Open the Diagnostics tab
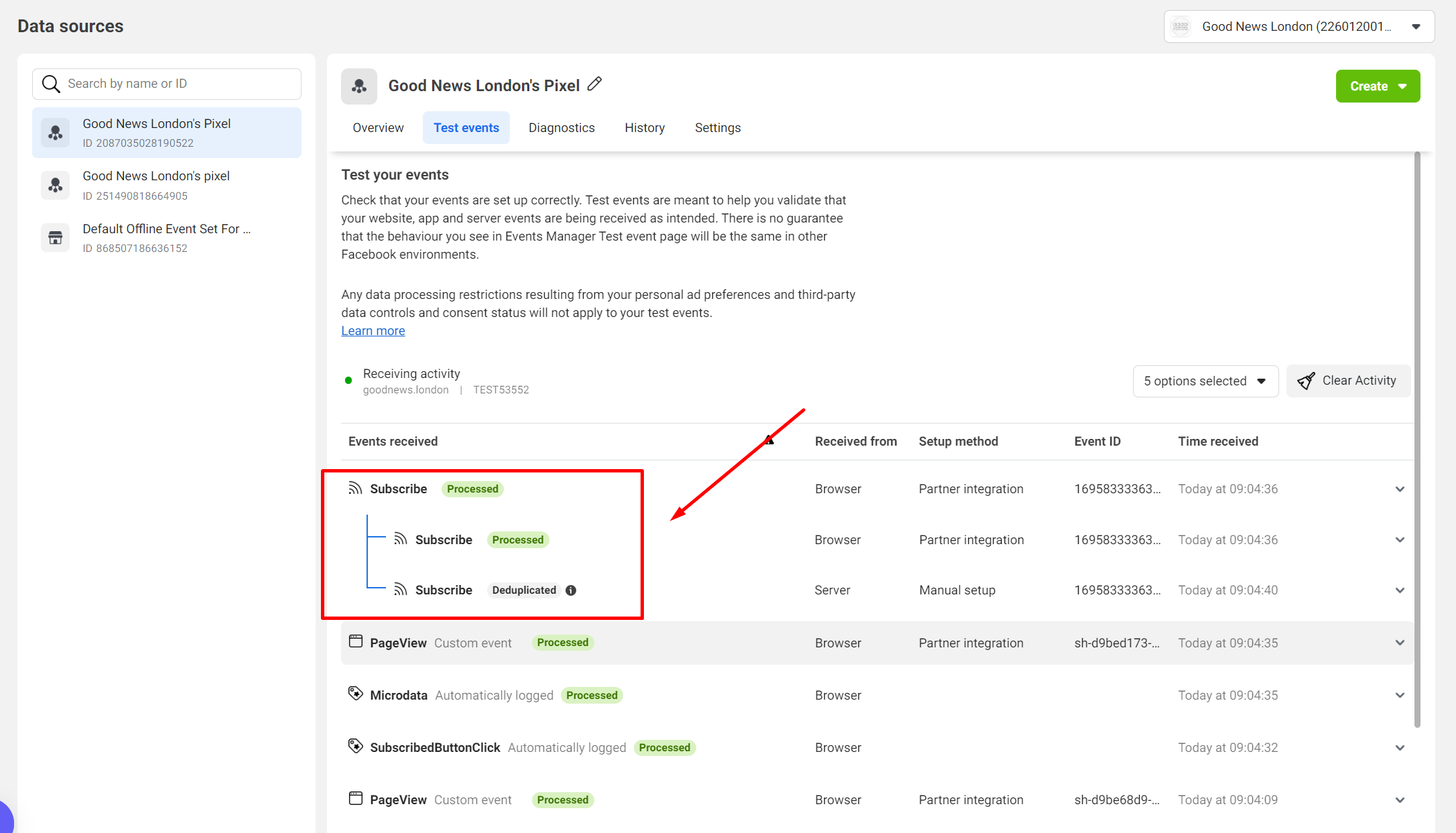 point(561,127)
